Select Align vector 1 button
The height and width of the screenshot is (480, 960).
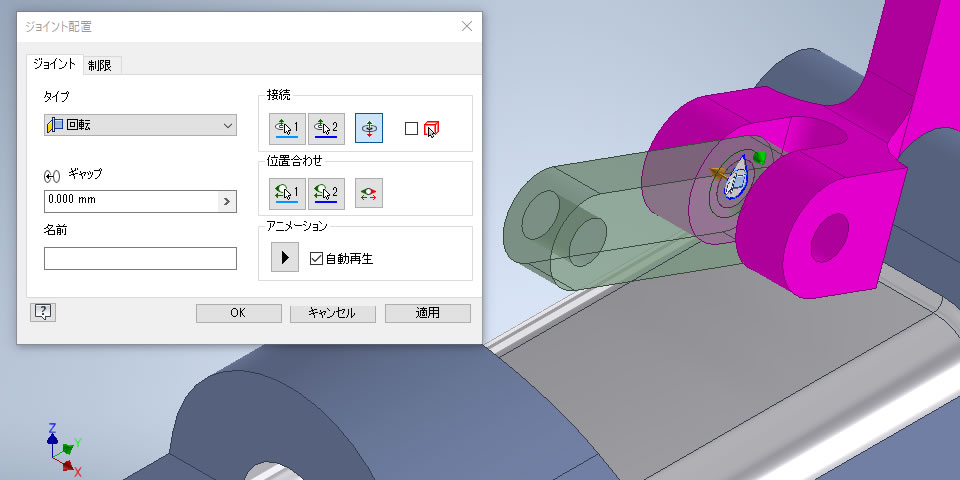(x=287, y=193)
